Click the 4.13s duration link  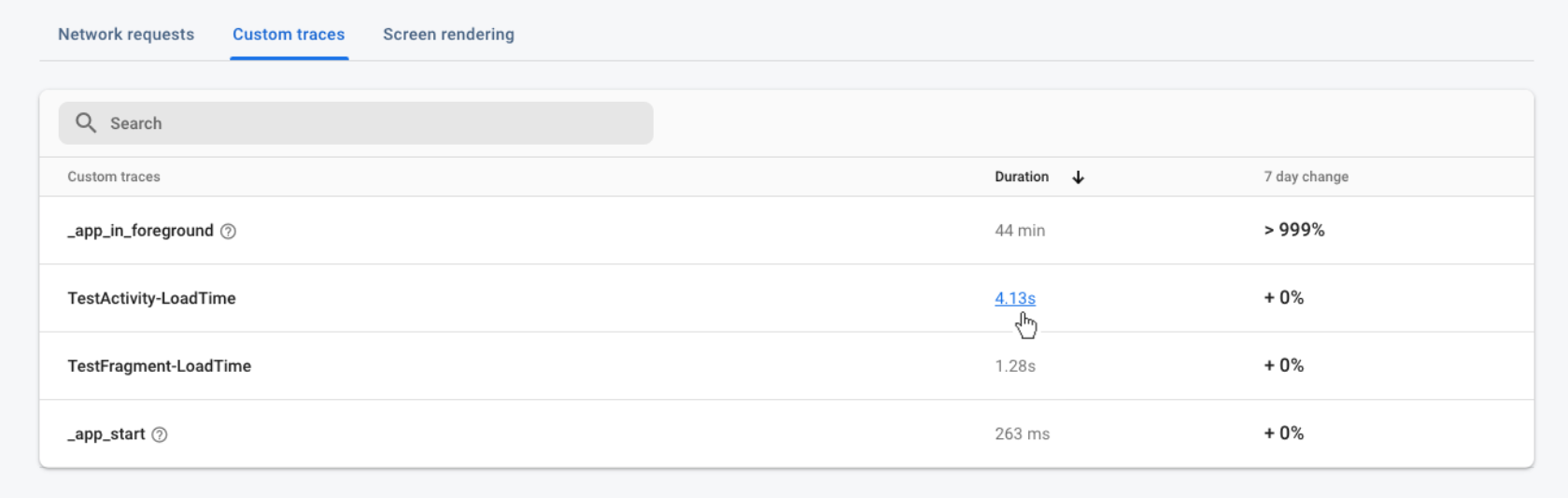pyautogui.click(x=1015, y=298)
